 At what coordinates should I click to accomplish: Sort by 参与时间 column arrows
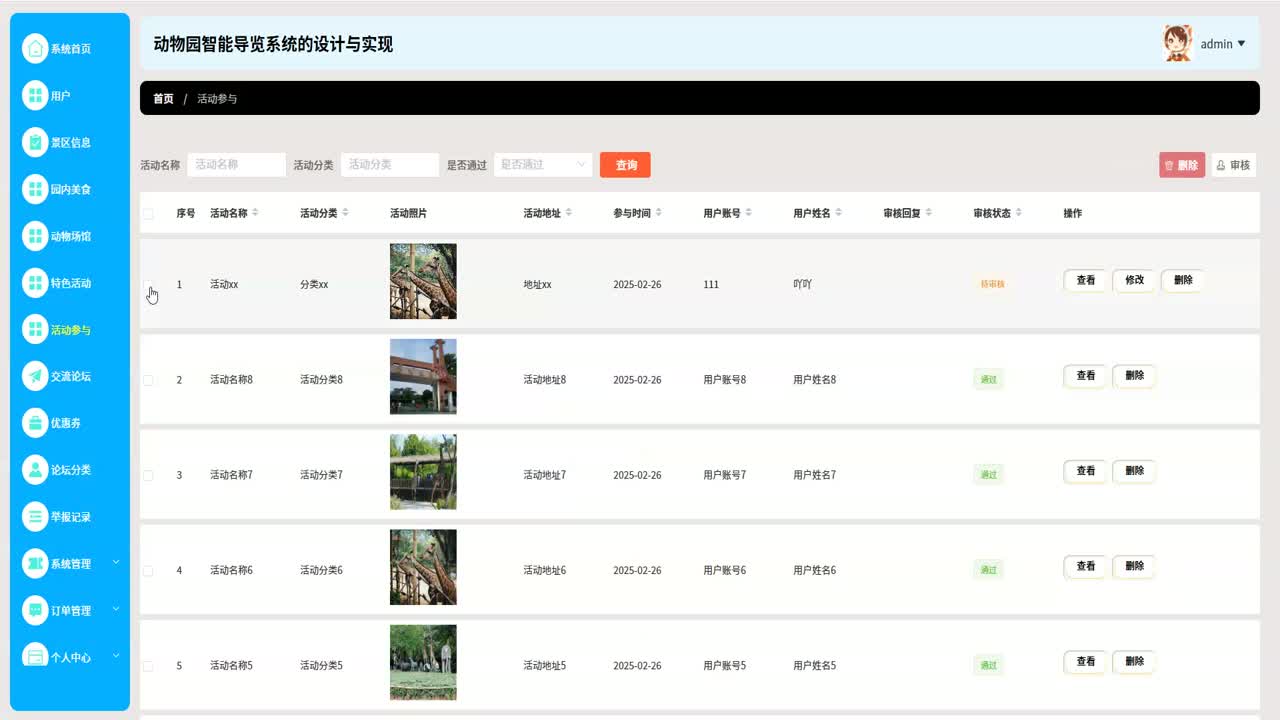(x=658, y=213)
